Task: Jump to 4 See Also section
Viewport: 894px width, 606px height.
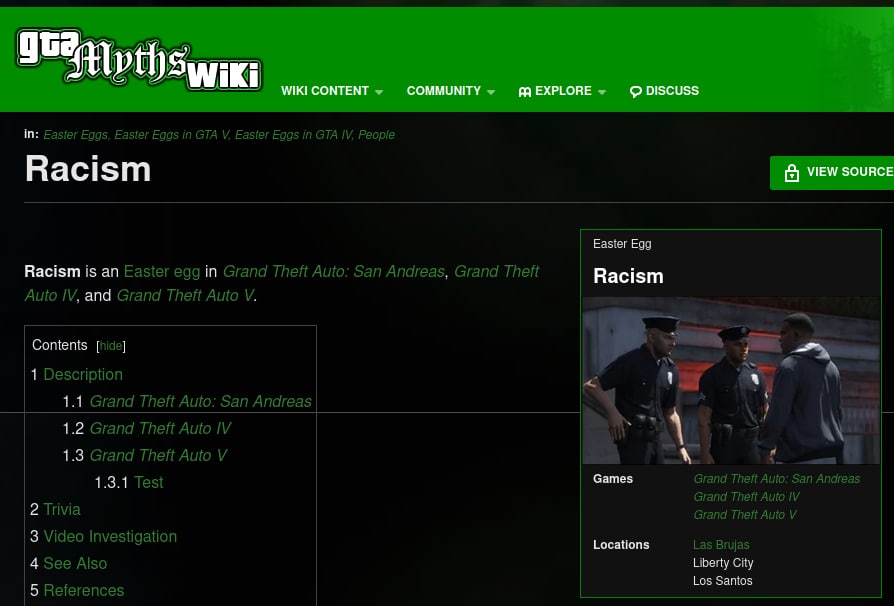Action: [x=75, y=564]
